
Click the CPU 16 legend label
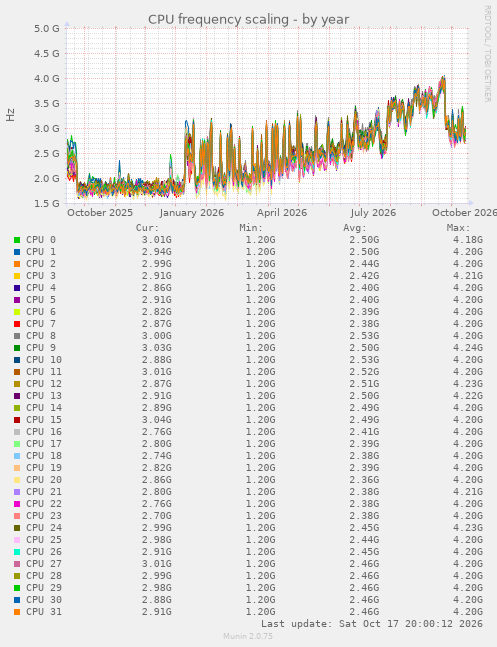tap(44, 432)
